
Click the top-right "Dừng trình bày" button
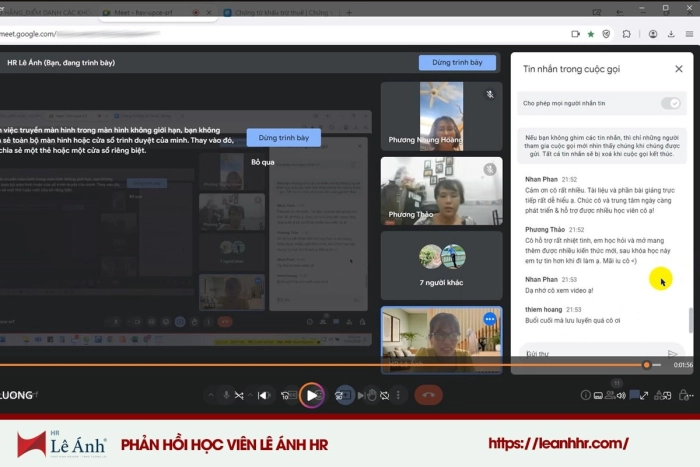(x=456, y=63)
